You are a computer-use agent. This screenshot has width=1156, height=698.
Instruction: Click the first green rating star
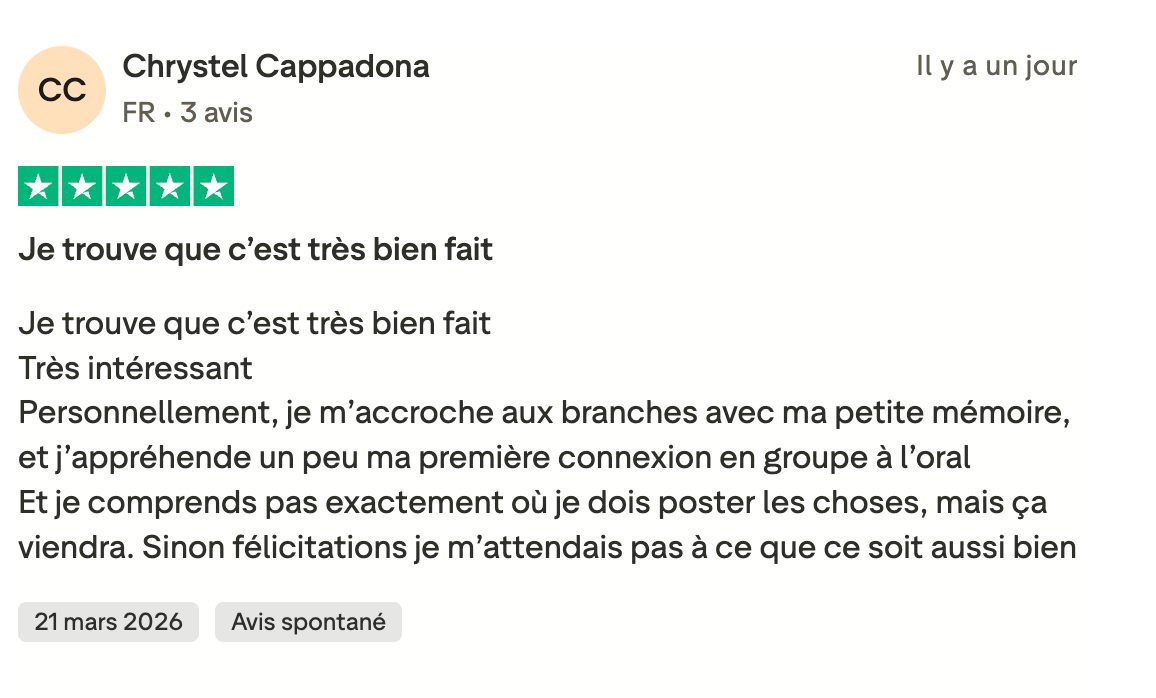(x=39, y=186)
